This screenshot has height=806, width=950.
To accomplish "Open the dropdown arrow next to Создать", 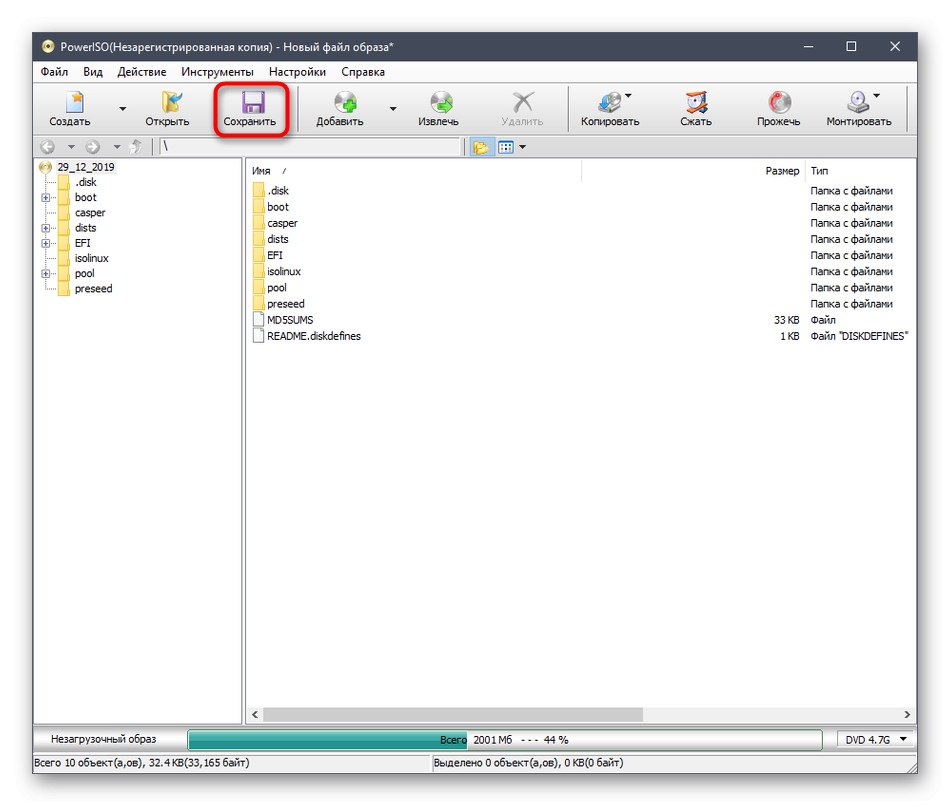I will (x=122, y=109).
